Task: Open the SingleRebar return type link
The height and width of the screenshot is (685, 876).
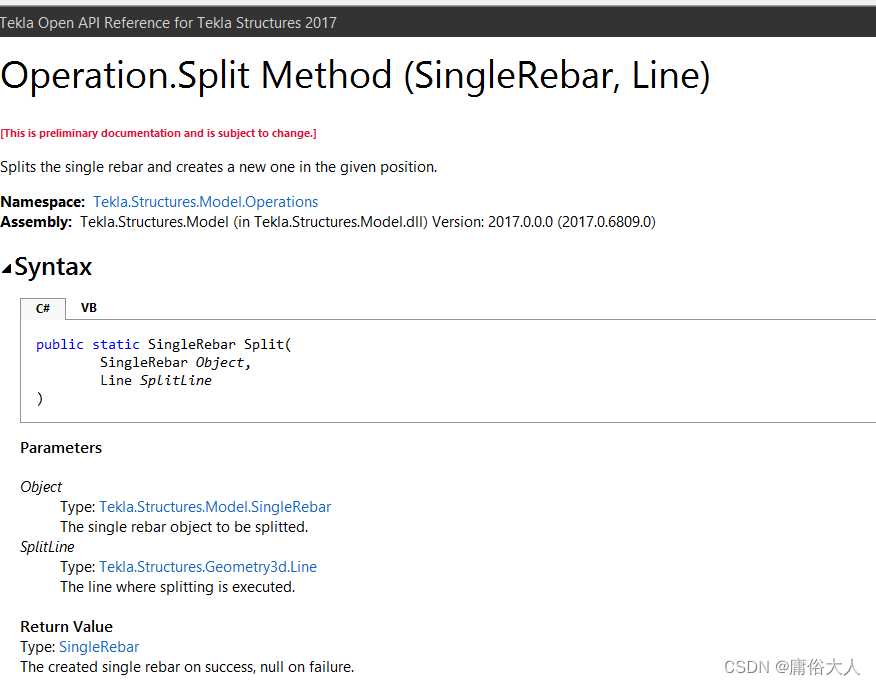Action: [99, 646]
